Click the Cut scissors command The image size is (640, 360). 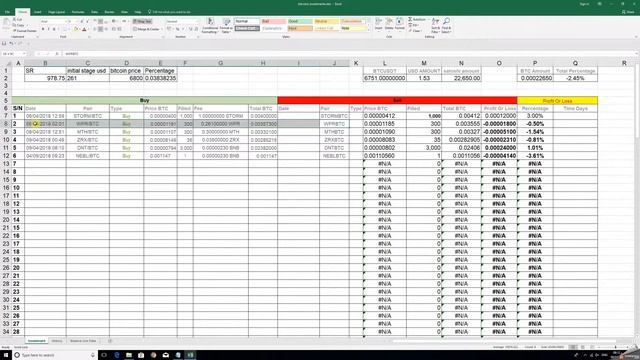pyautogui.click(x=18, y=19)
